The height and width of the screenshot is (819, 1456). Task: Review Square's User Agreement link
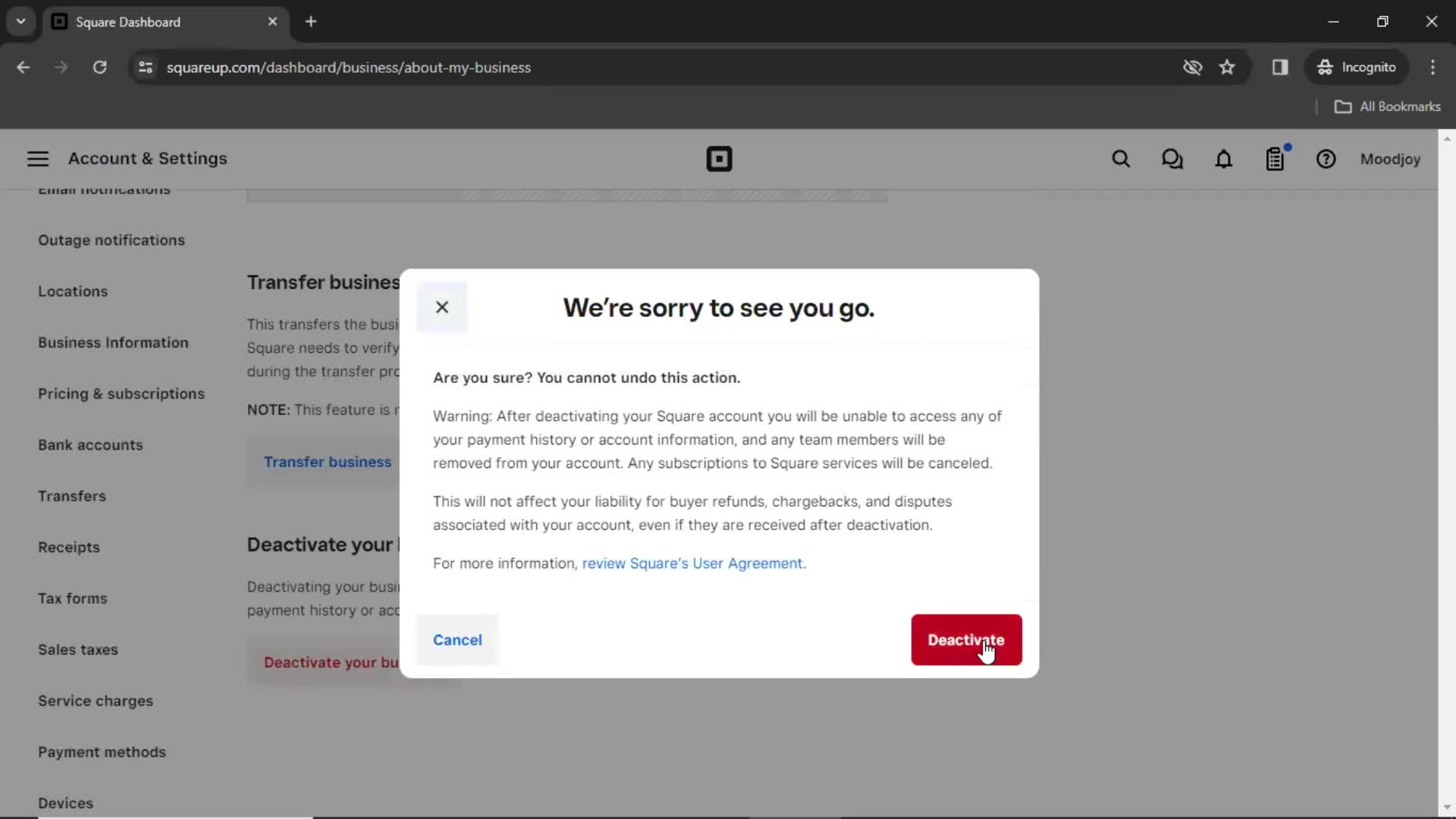(692, 563)
